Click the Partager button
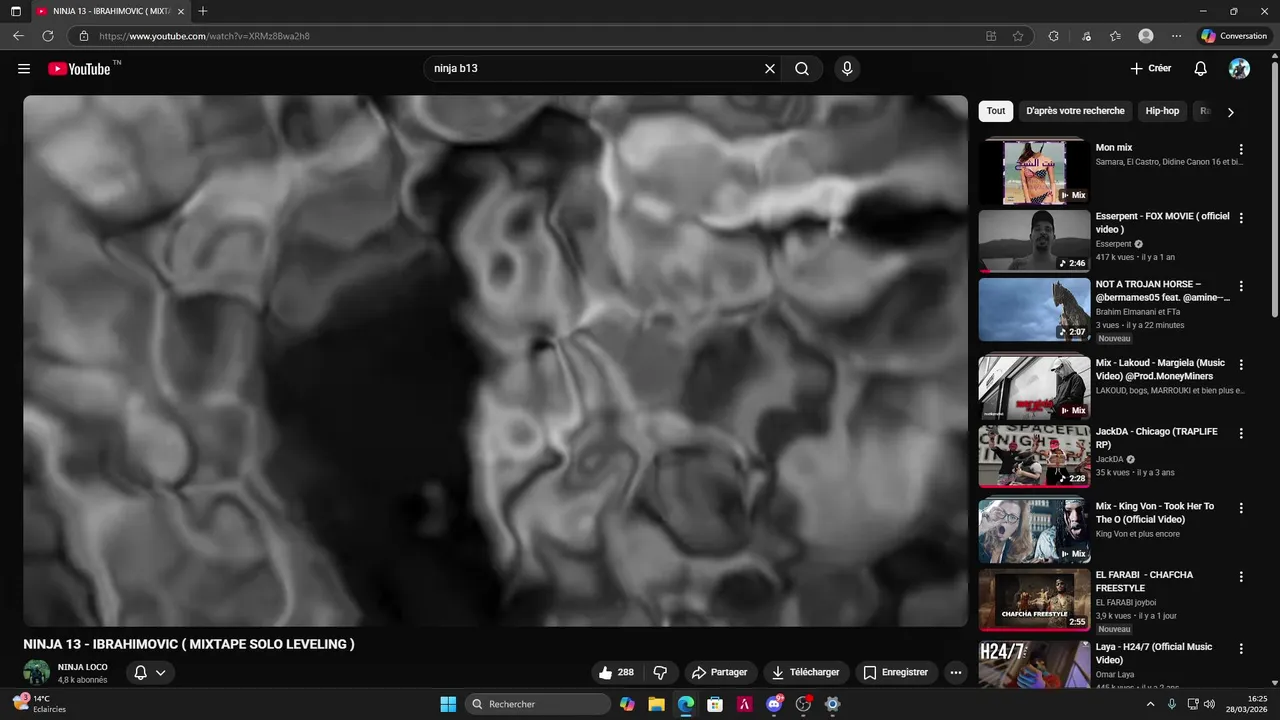This screenshot has height=720, width=1280. click(720, 673)
